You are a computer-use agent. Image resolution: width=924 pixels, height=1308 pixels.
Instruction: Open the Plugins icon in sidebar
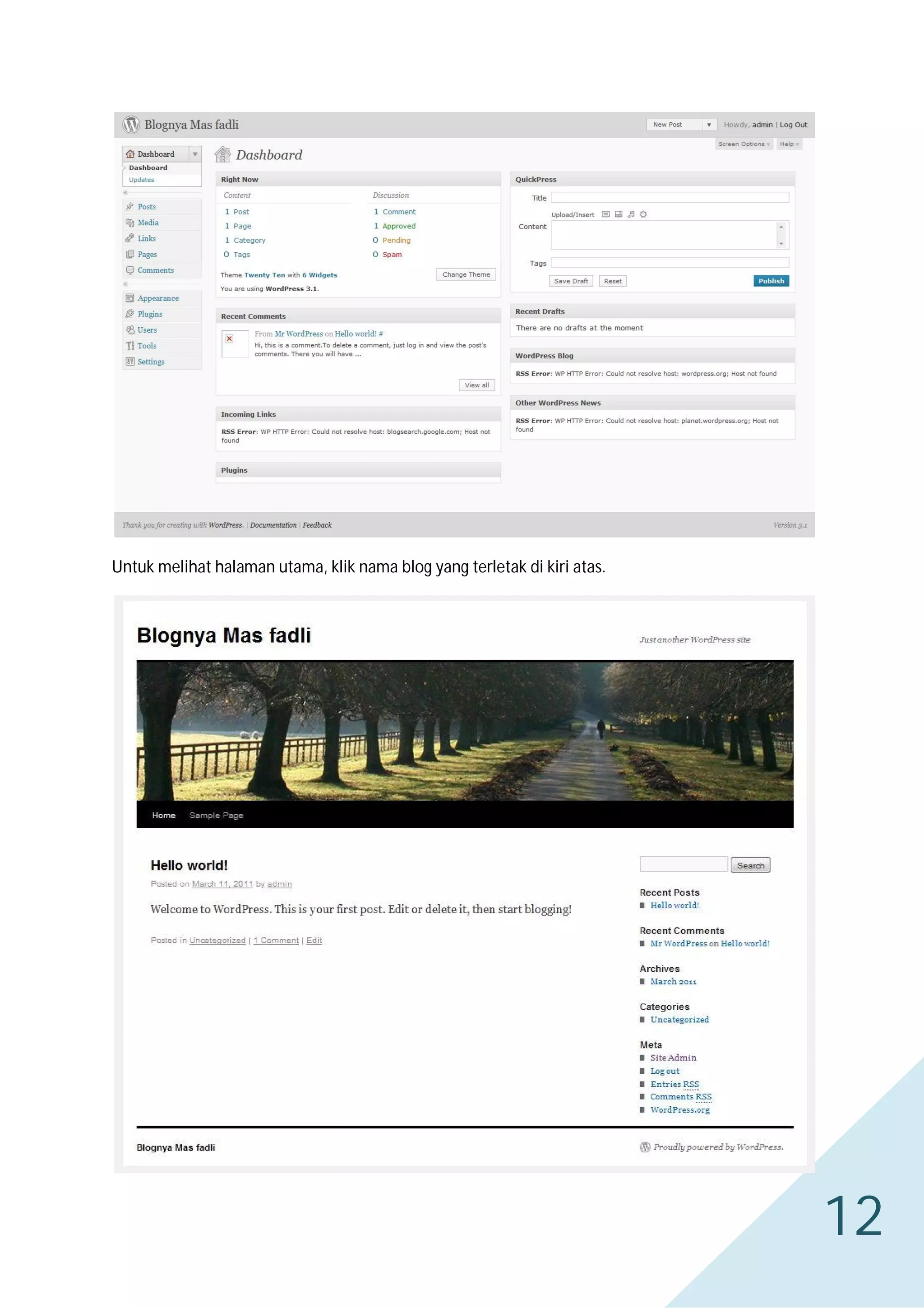[130, 314]
